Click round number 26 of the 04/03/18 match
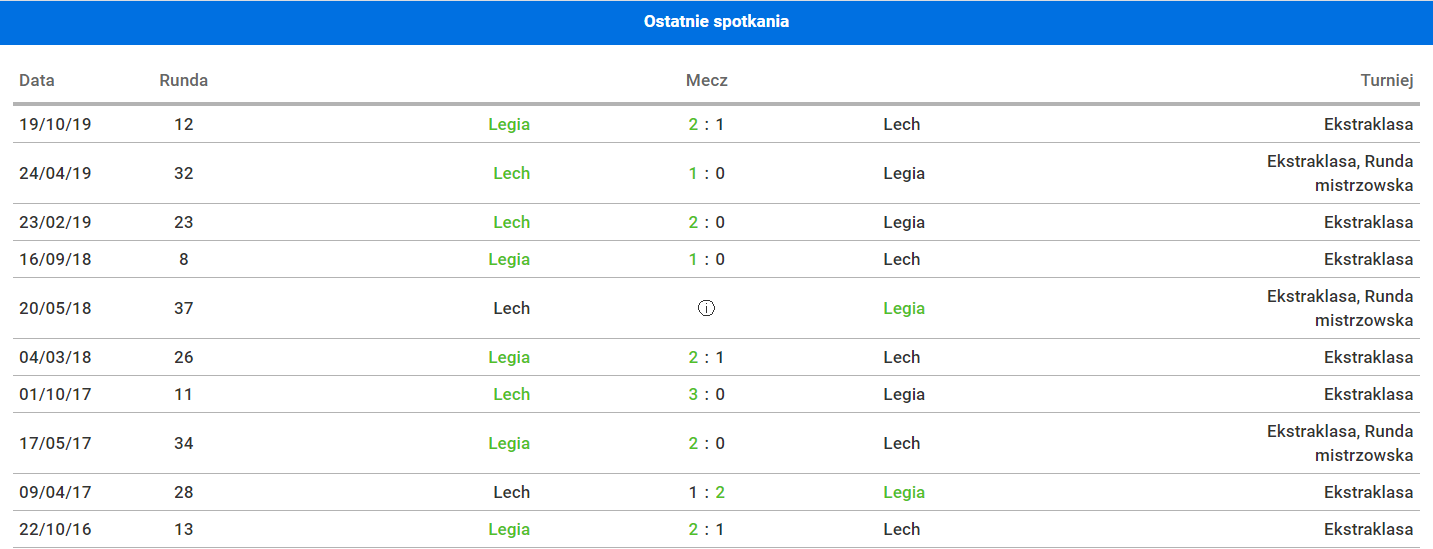 point(183,357)
